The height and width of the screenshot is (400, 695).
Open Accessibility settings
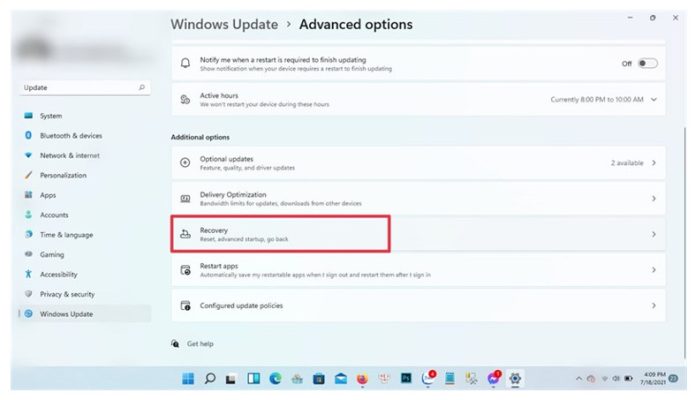pyautogui.click(x=59, y=275)
